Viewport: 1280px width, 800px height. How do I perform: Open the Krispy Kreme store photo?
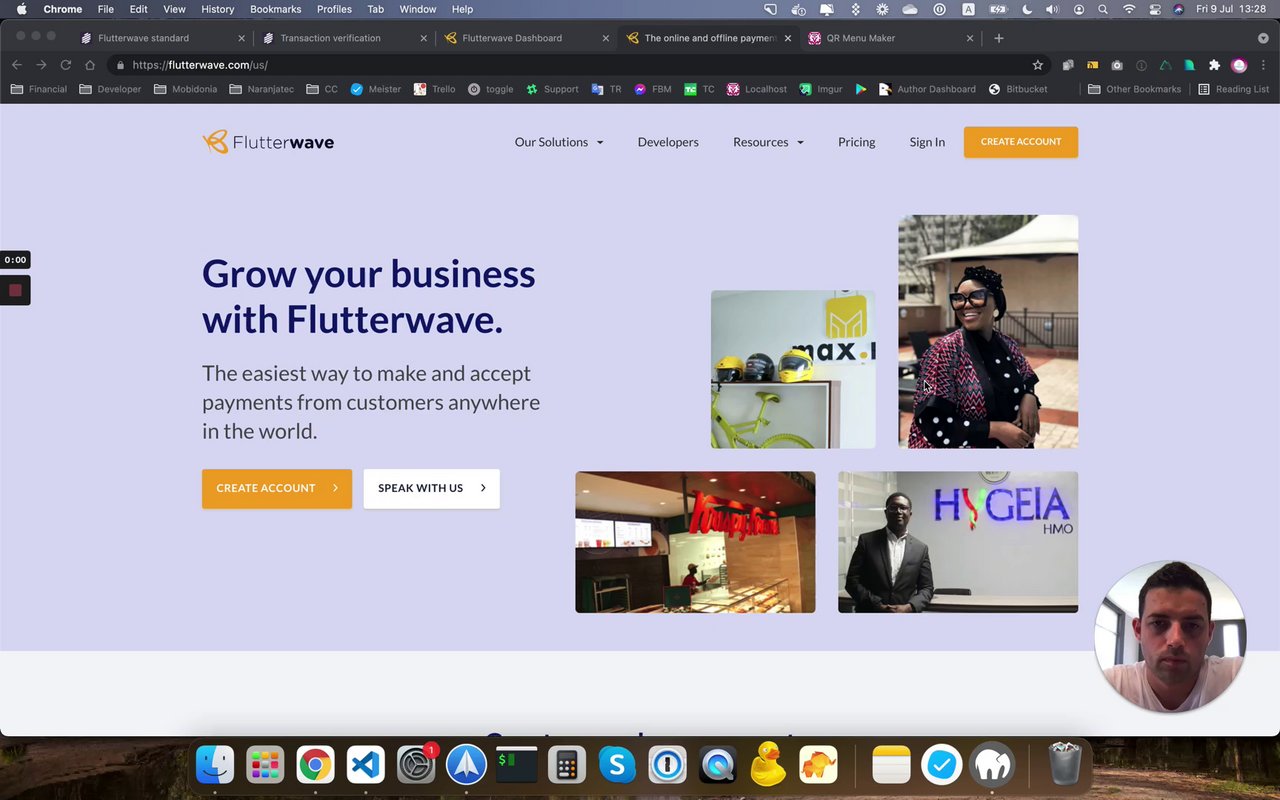(695, 542)
